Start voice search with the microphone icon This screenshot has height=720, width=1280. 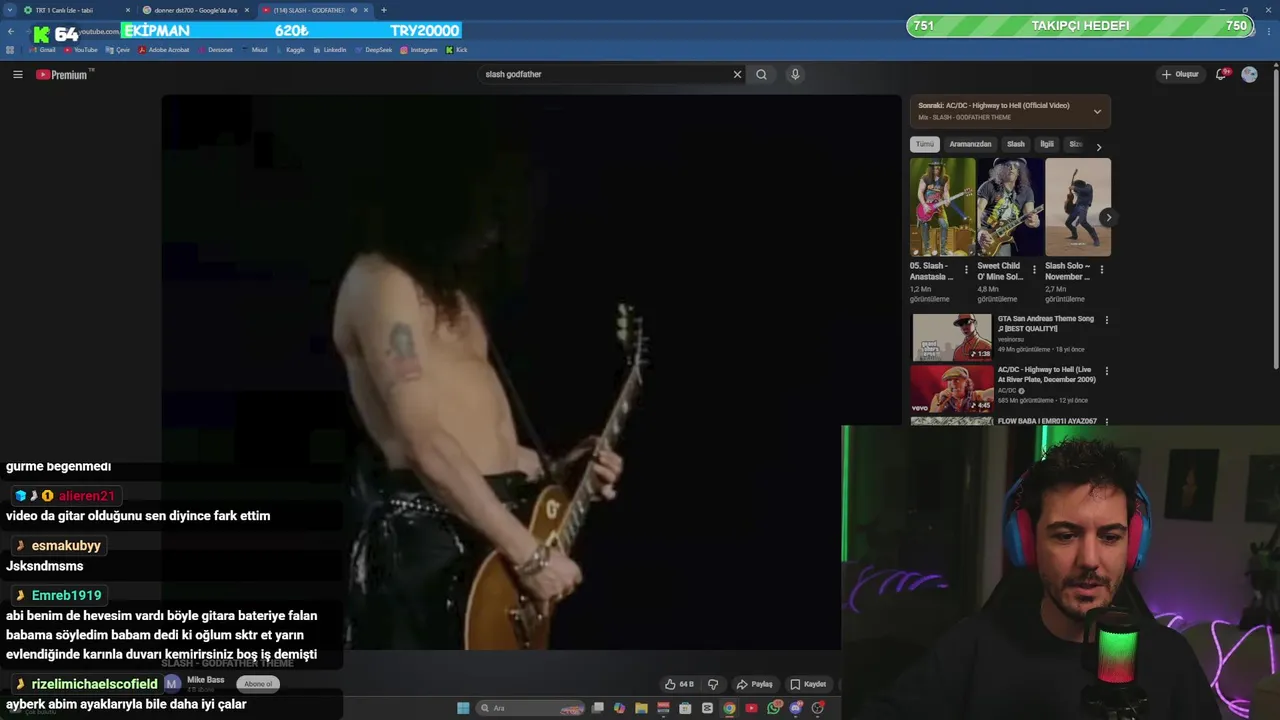pyautogui.click(x=795, y=74)
